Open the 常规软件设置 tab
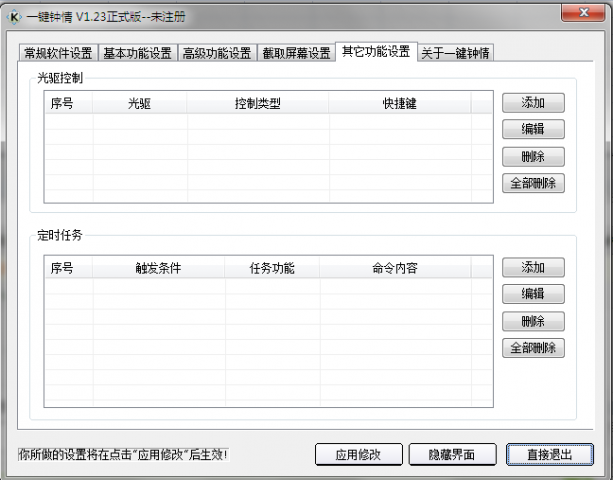This screenshot has height=480, width=613. 57,53
